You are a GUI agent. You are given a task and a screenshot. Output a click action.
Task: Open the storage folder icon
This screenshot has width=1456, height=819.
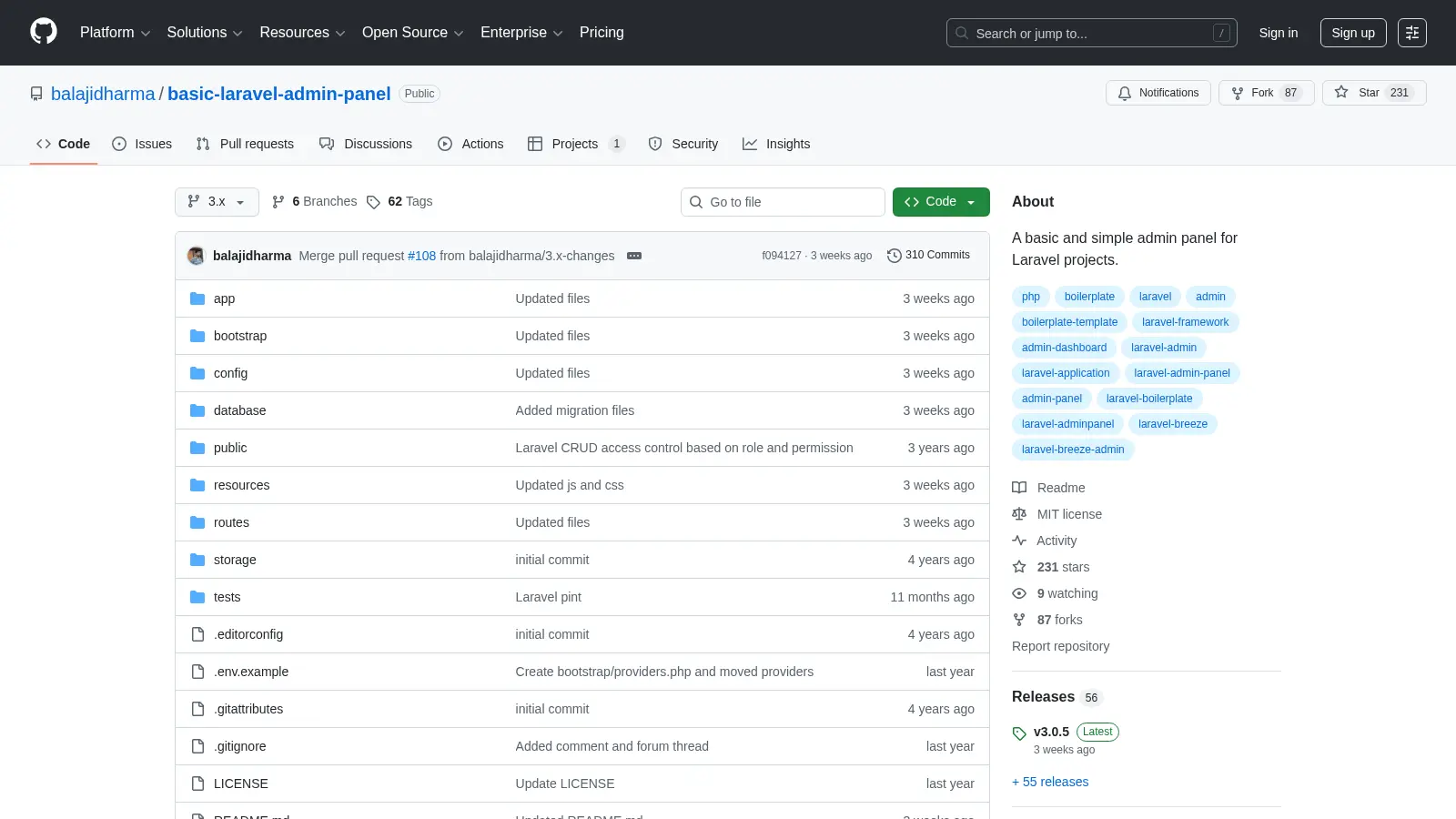(197, 560)
